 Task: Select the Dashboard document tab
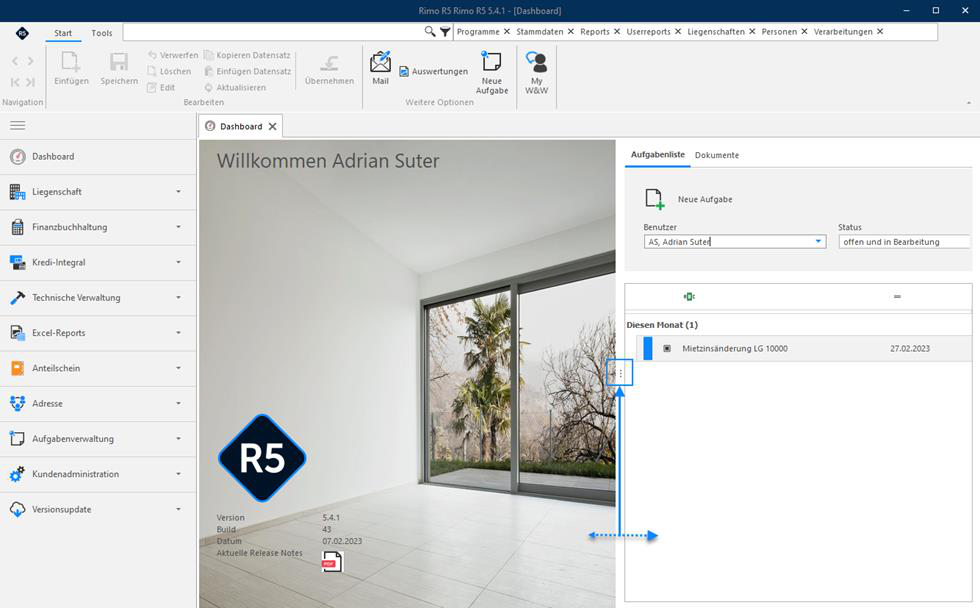pos(241,126)
